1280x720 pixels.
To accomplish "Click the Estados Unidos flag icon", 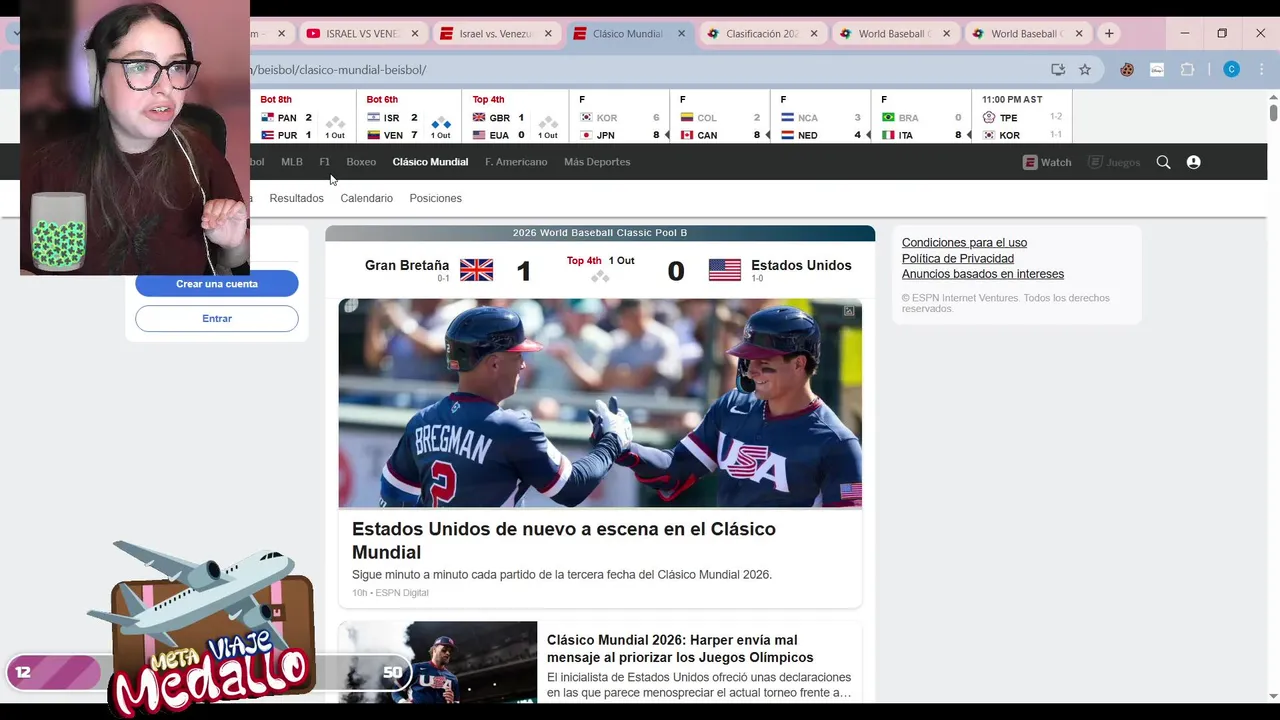I will [x=725, y=270].
